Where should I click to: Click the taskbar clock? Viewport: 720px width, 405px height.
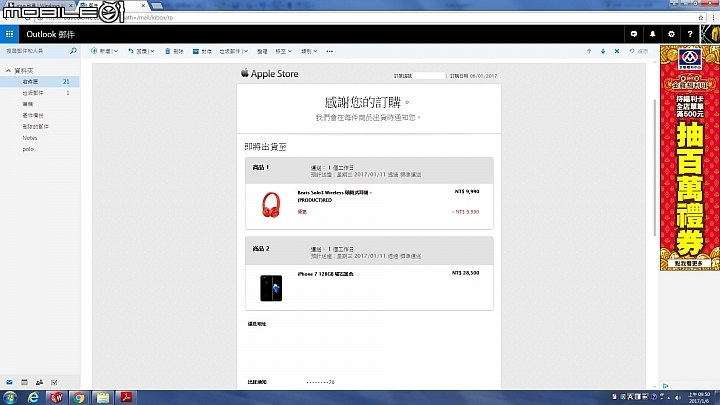point(699,397)
